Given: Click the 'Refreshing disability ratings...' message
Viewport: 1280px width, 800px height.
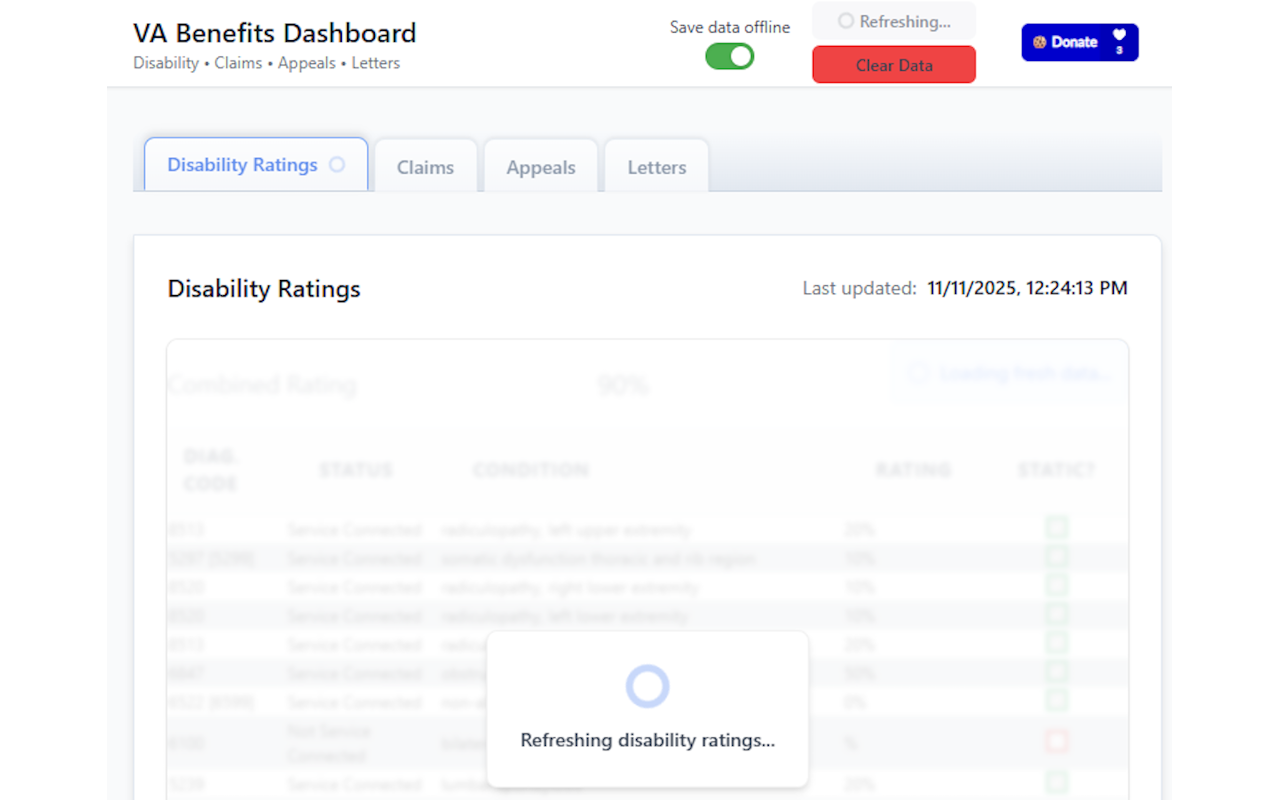Looking at the screenshot, I should point(648,741).
